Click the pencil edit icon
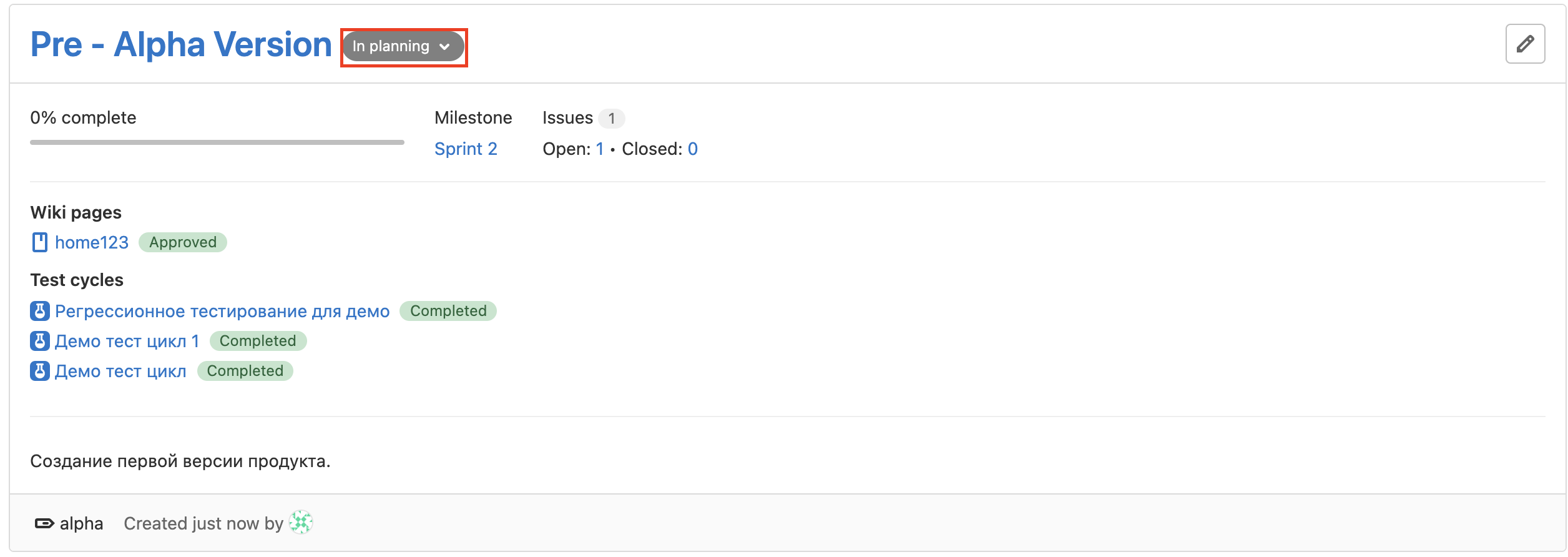1568x557 pixels. pos(1525,44)
